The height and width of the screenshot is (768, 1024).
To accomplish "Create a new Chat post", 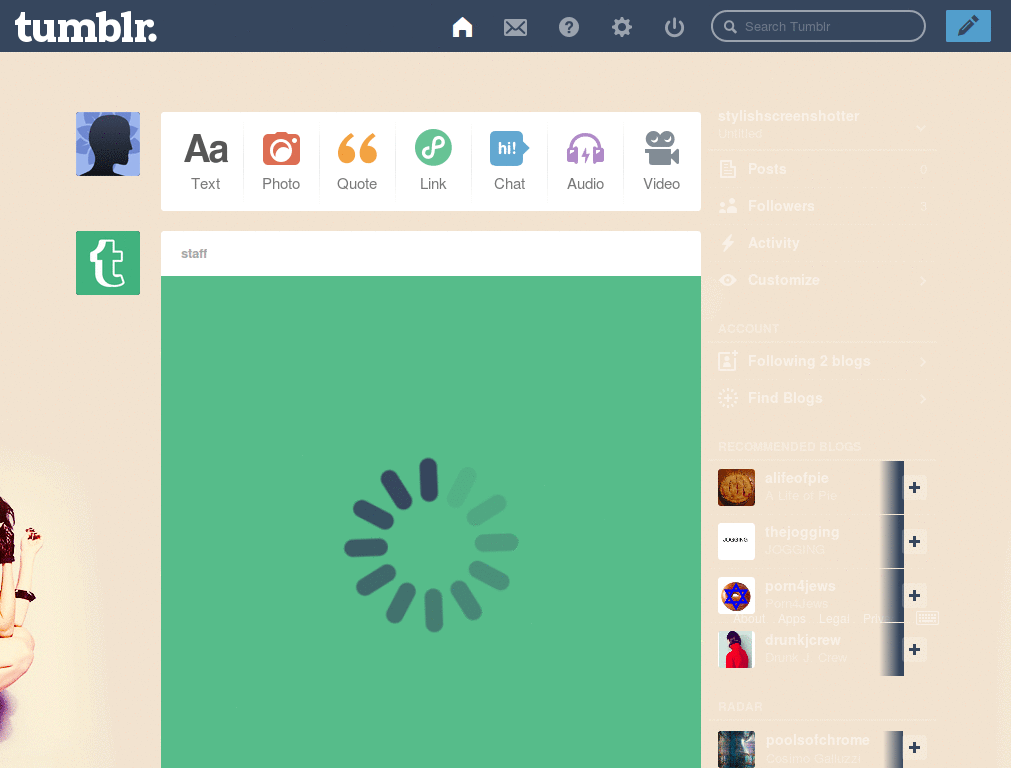I will (509, 161).
